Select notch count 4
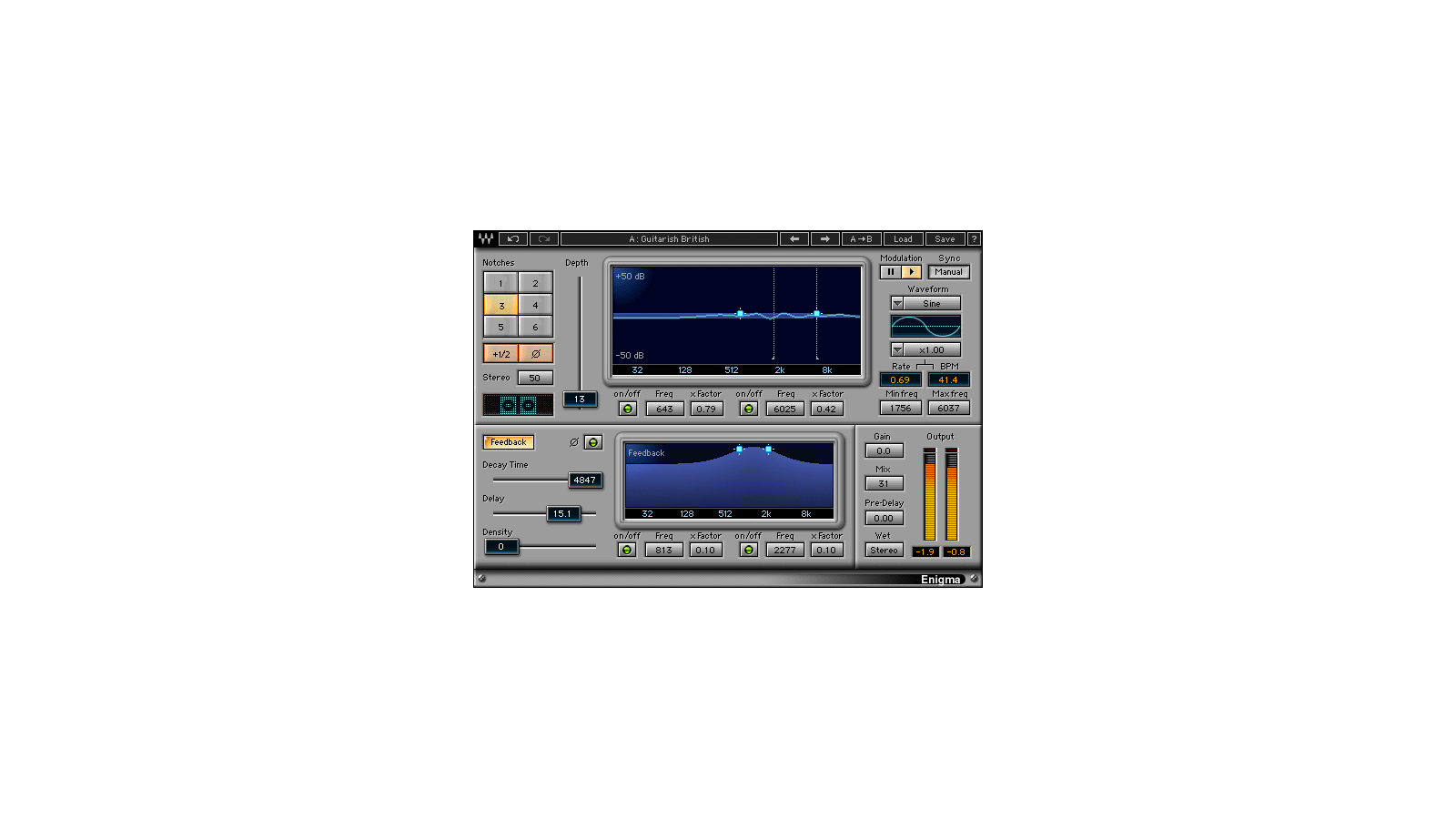This screenshot has height=819, width=1456. (x=535, y=305)
